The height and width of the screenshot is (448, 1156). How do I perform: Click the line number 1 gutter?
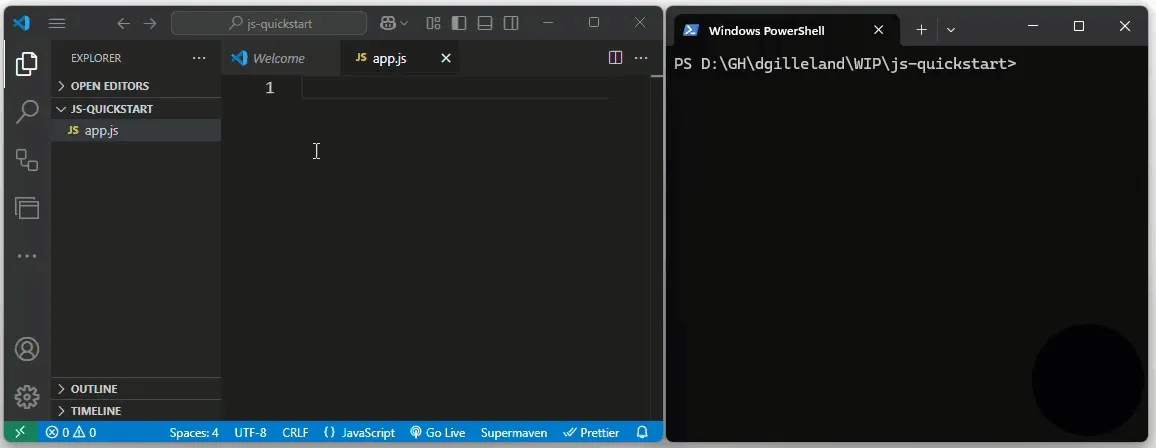click(x=270, y=88)
